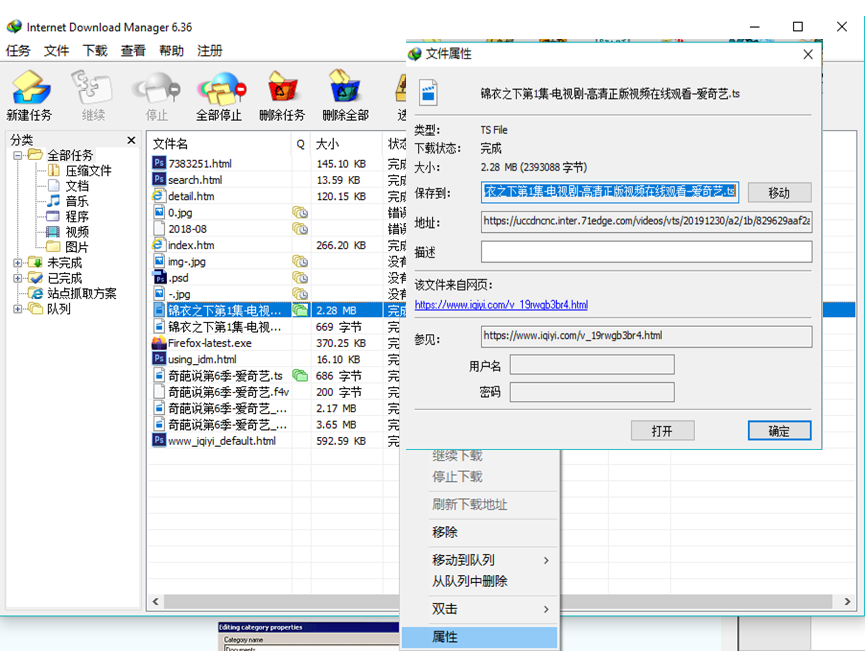Expand the 已完成 tree node
Viewport: 865px width, 651px height.
[x=18, y=278]
